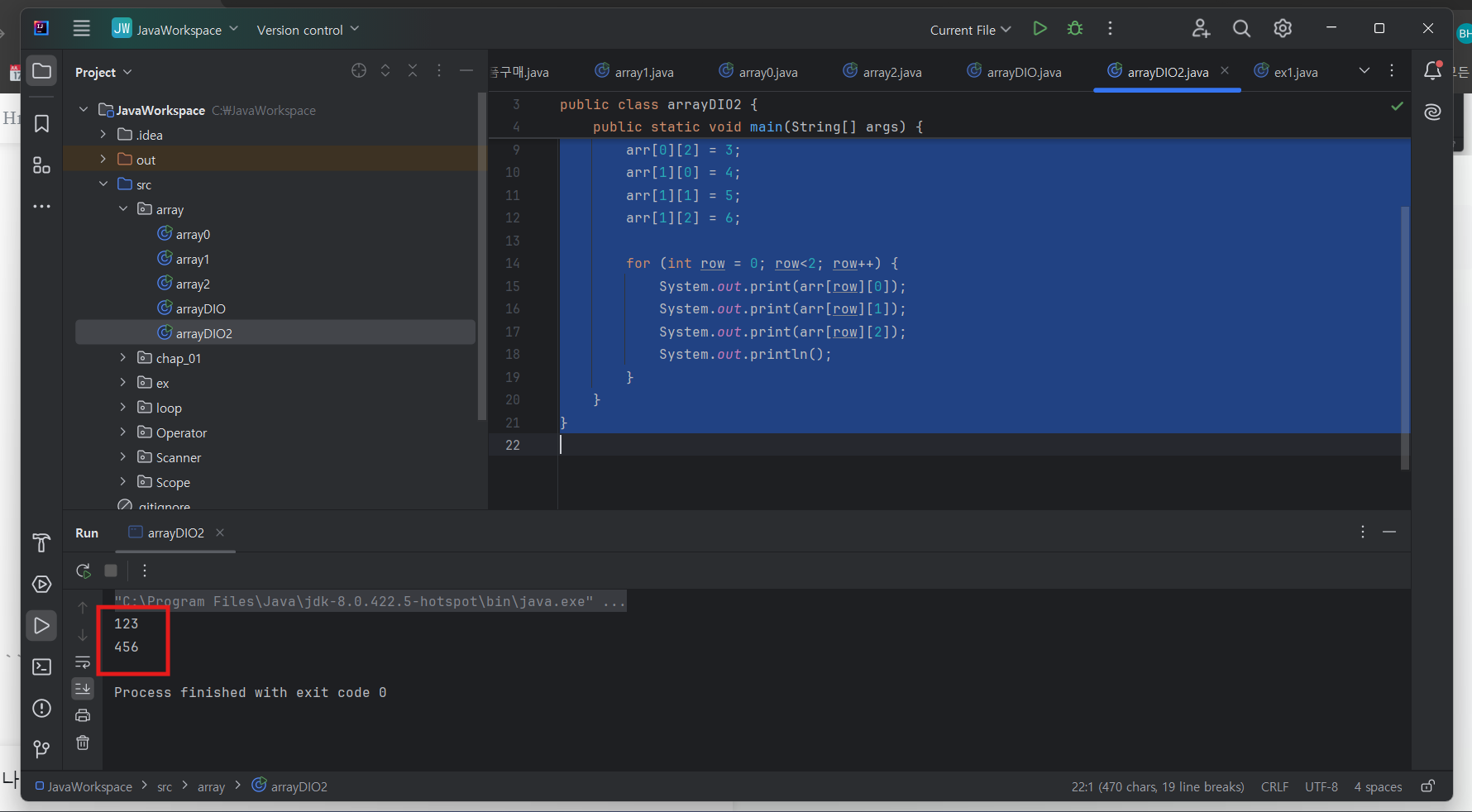The width and height of the screenshot is (1472, 812).
Task: Run the current file with the green play icon
Action: pyautogui.click(x=1039, y=29)
